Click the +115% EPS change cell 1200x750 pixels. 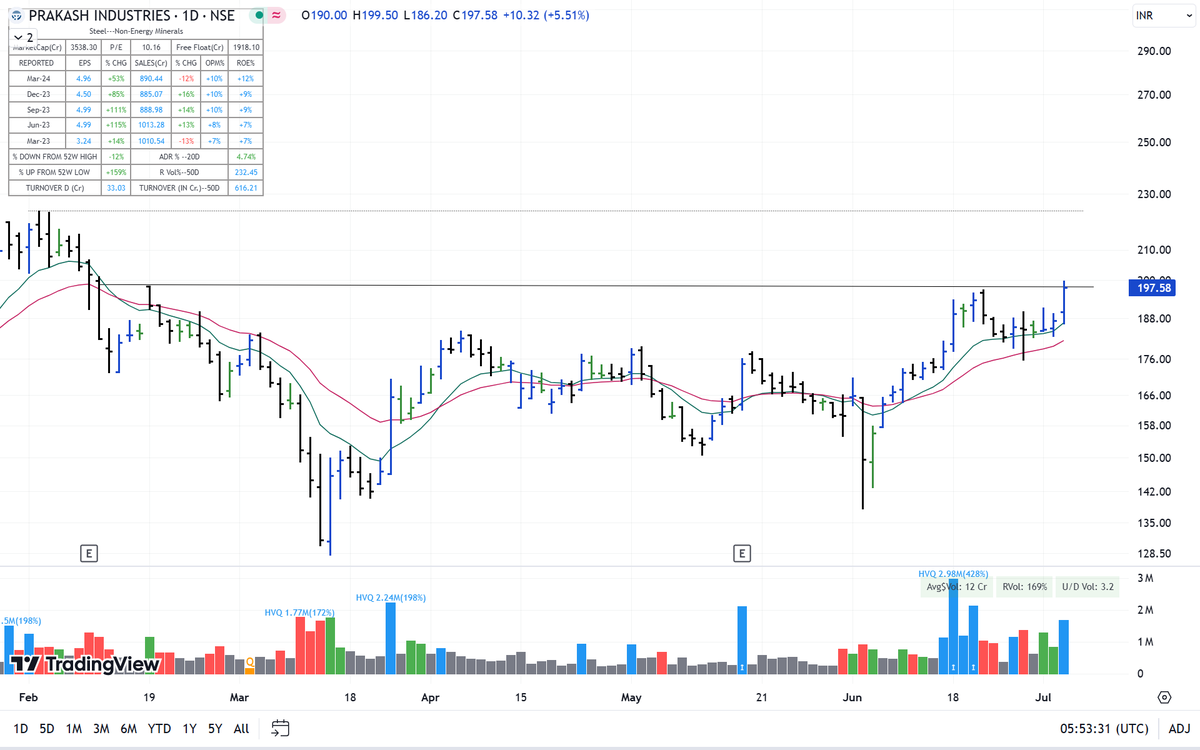click(115, 125)
